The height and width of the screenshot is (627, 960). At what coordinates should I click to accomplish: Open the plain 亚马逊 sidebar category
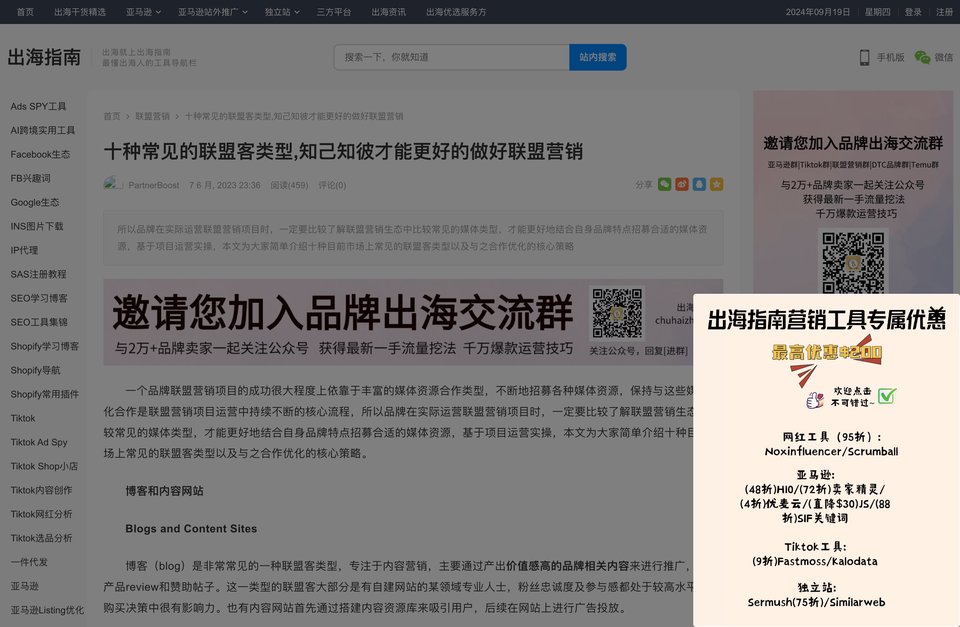tap(24, 586)
